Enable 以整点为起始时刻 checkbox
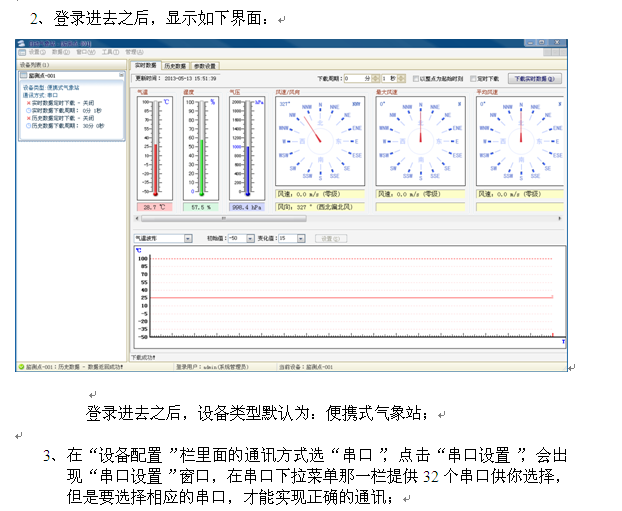622x511 pixels. tap(416, 78)
